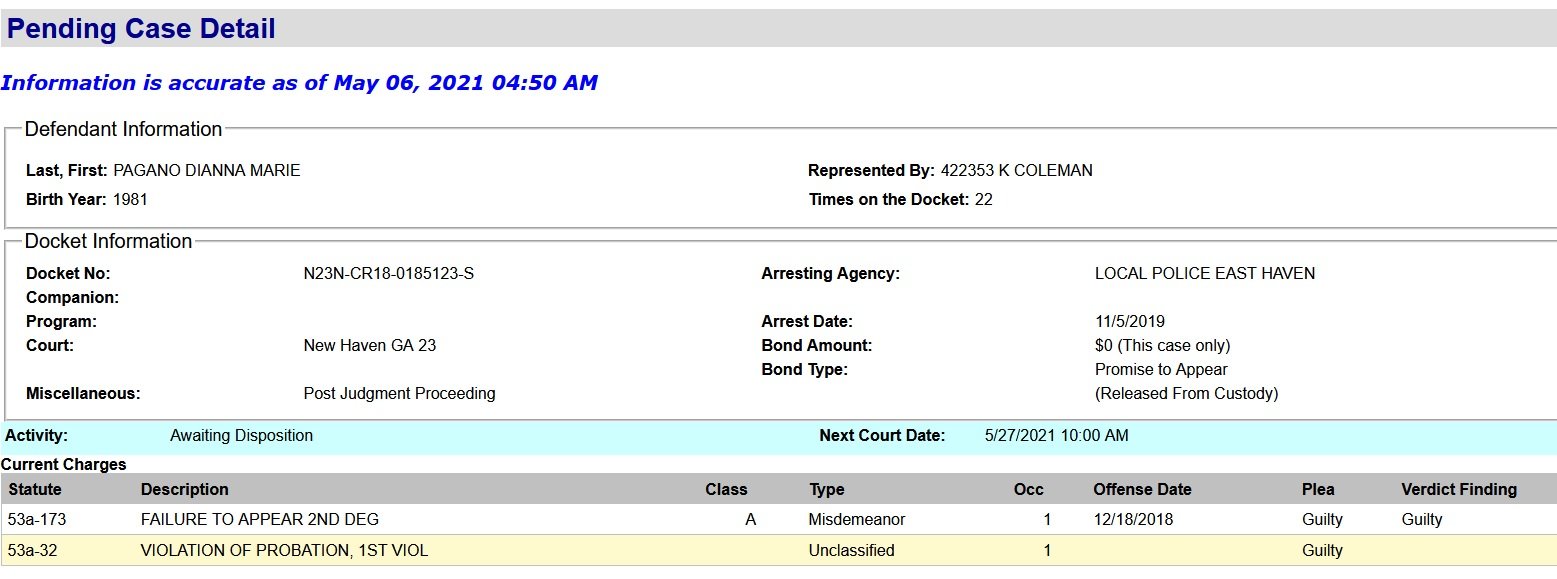Image resolution: width=1557 pixels, height=579 pixels.
Task: Click statute 53a-32 in charges table
Action: 33,551
